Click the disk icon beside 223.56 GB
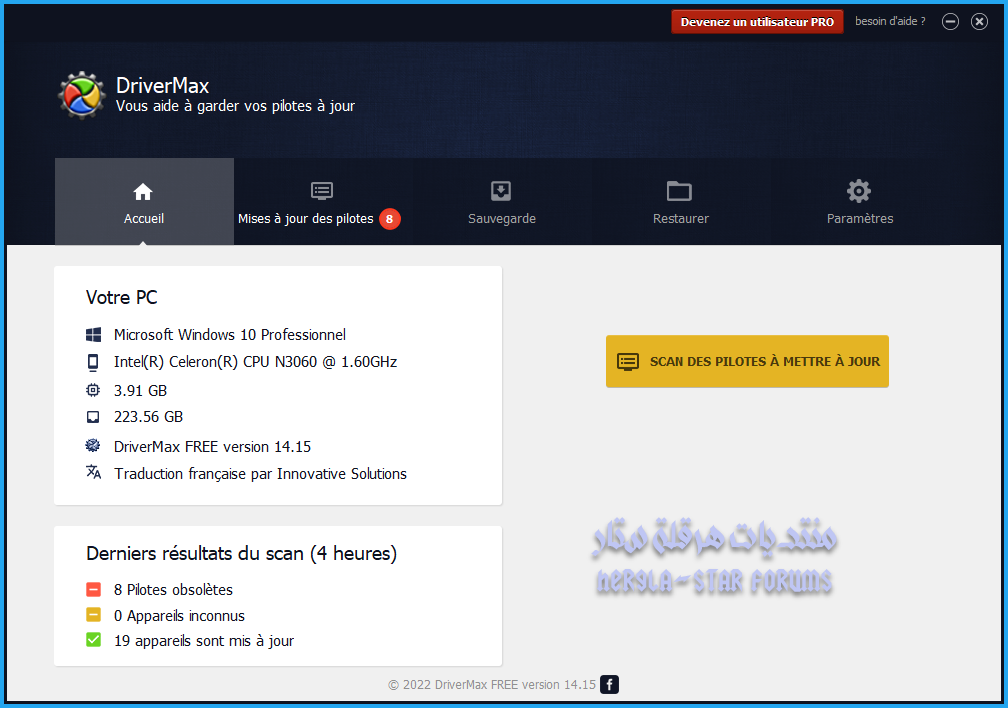Image resolution: width=1008 pixels, height=708 pixels. [93, 417]
